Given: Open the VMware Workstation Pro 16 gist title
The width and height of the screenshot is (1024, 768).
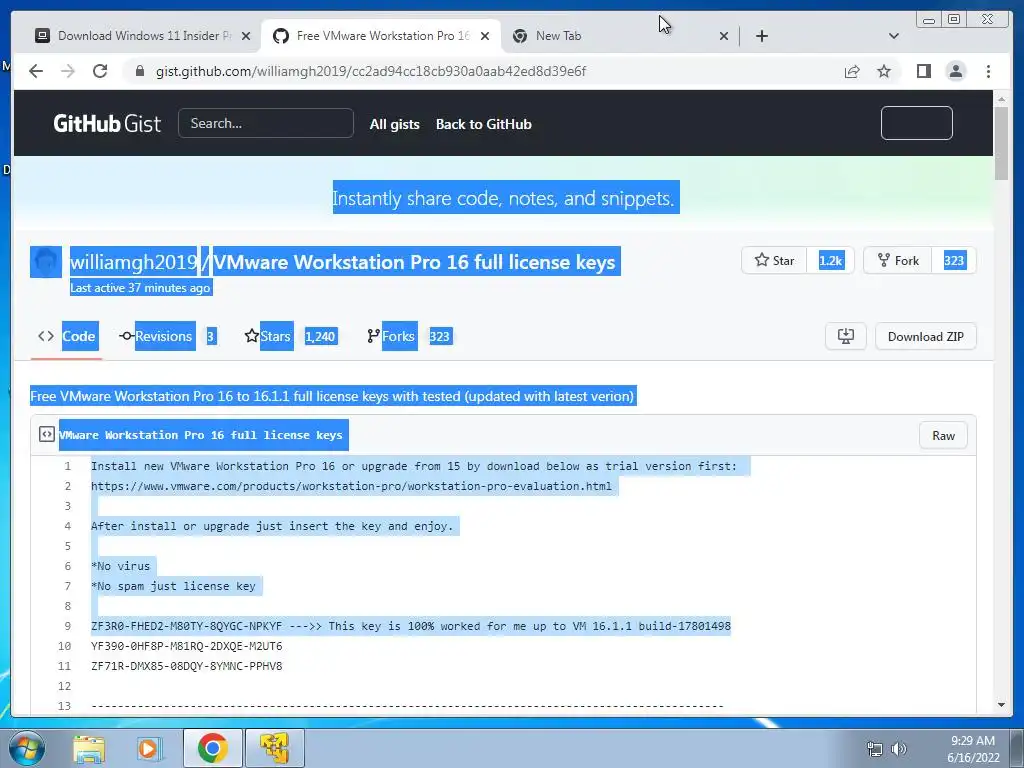Looking at the screenshot, I should (414, 262).
